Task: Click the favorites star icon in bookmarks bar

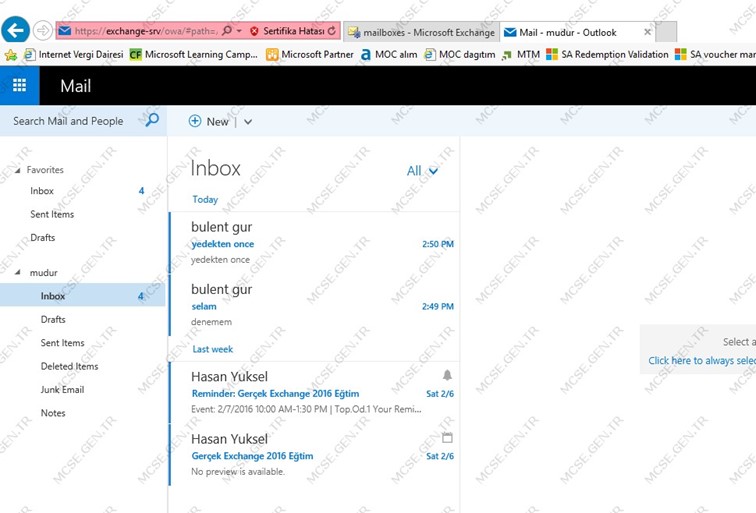Action: click(11, 54)
